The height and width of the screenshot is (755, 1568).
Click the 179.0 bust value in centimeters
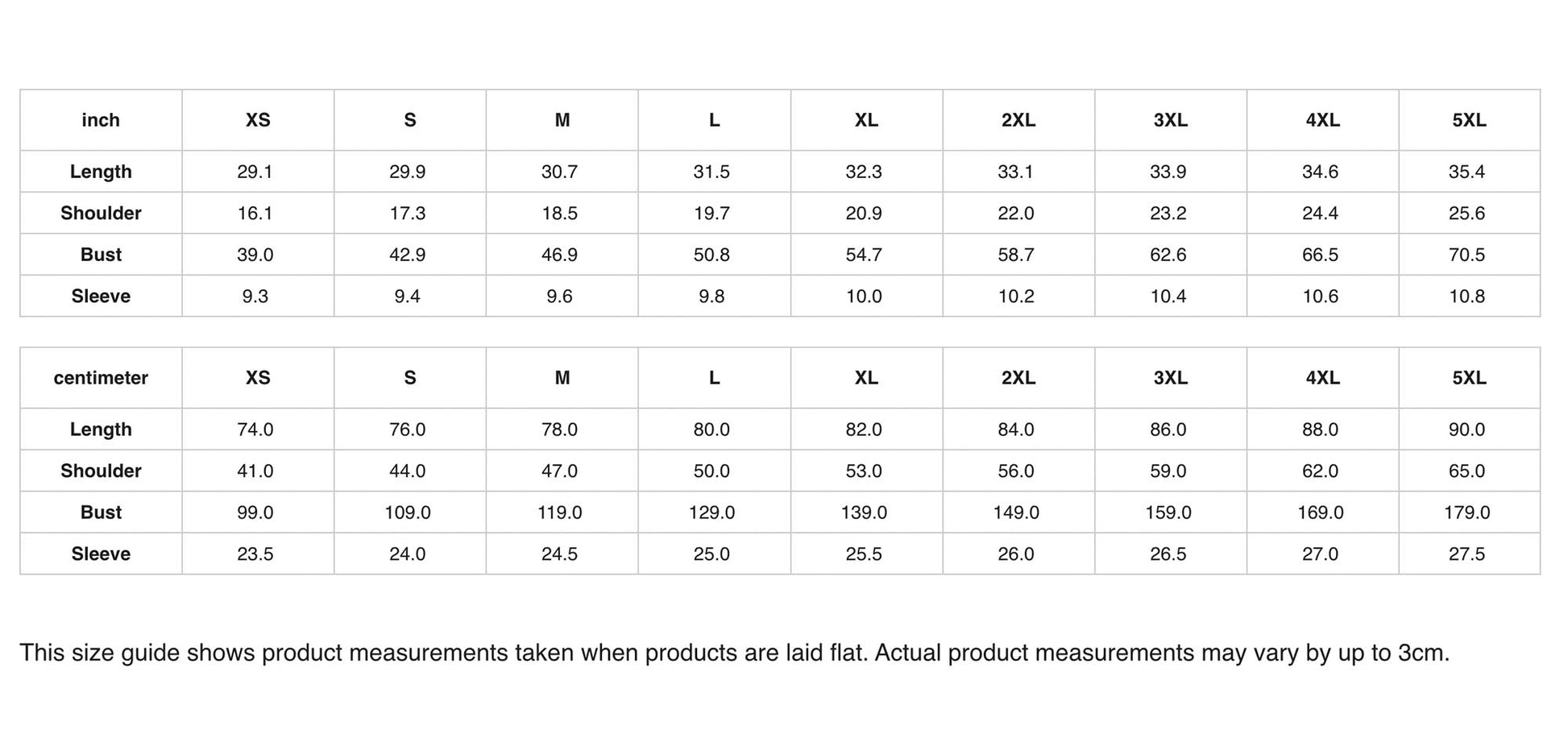coord(1466,512)
